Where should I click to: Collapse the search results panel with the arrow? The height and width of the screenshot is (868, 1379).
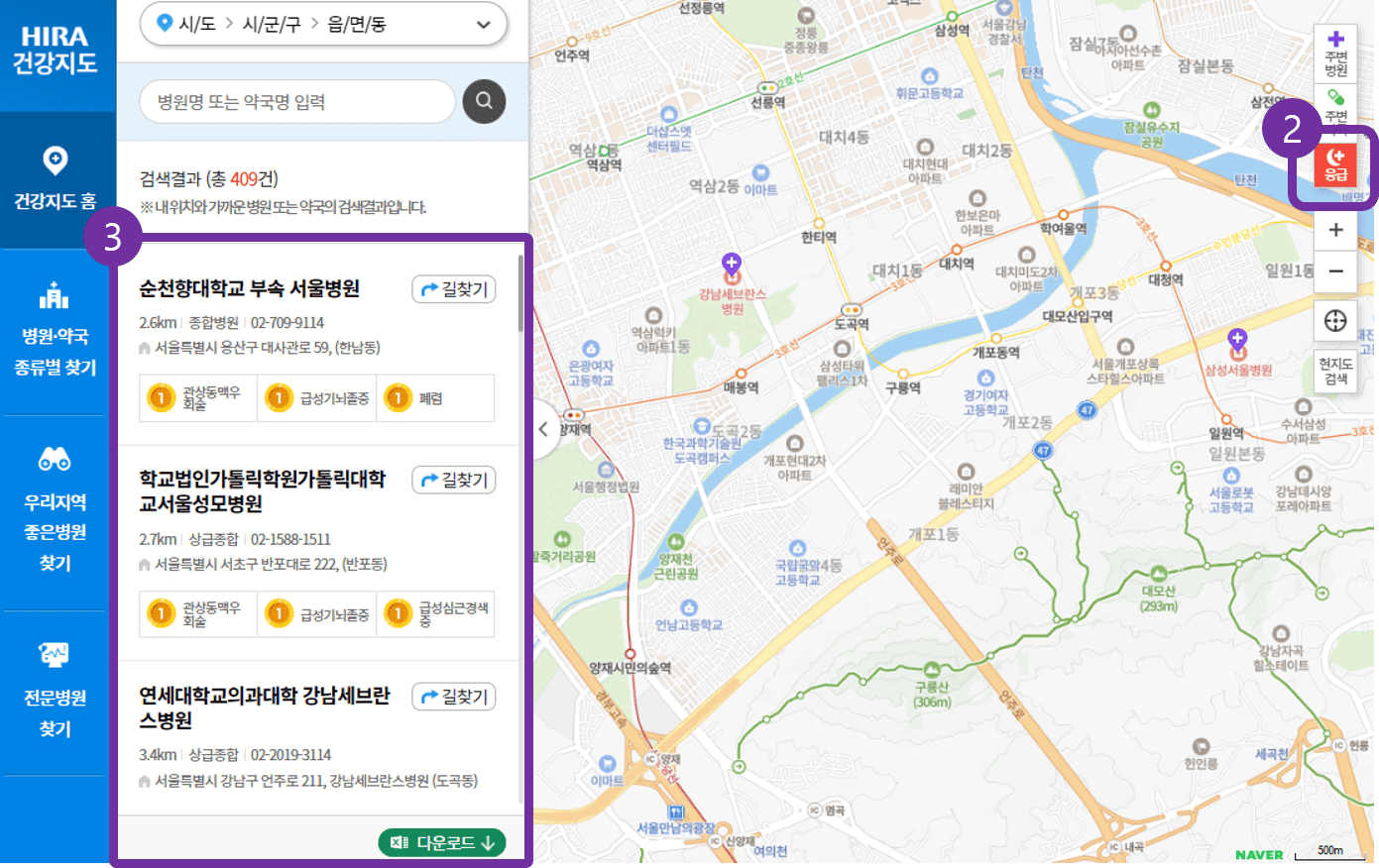coord(543,428)
